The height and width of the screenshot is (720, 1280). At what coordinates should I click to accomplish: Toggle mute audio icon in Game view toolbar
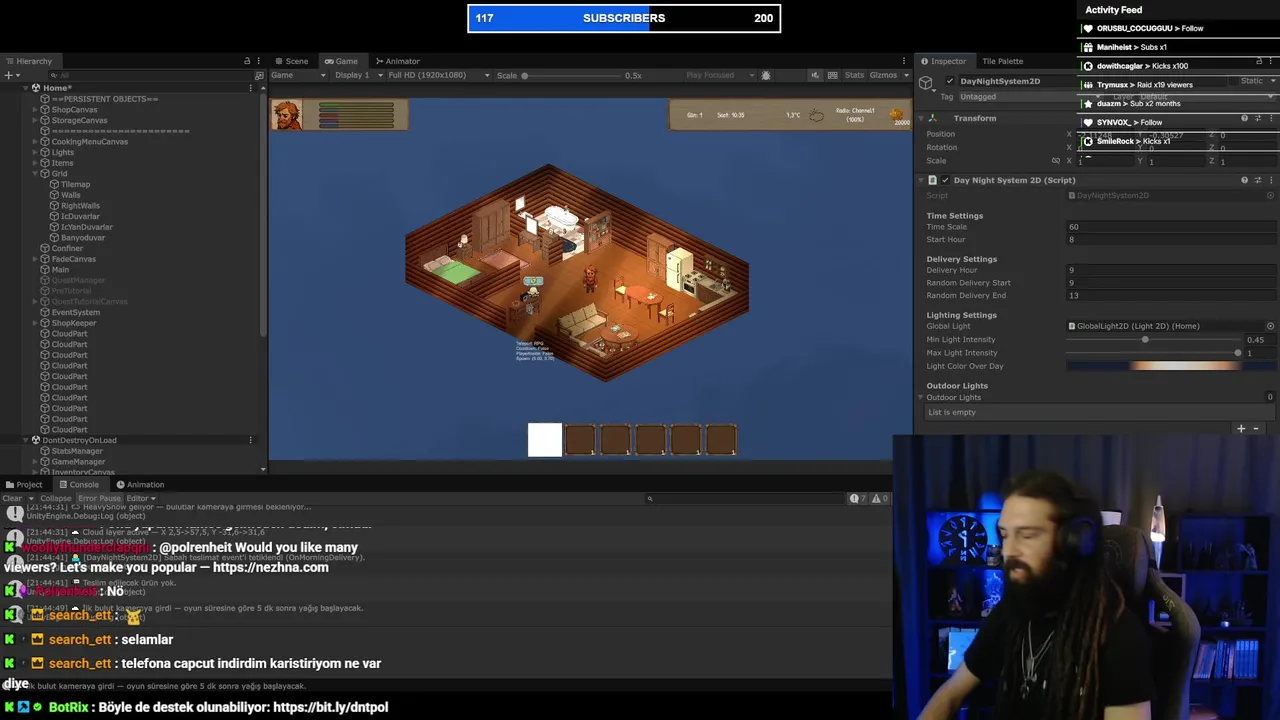click(x=815, y=75)
